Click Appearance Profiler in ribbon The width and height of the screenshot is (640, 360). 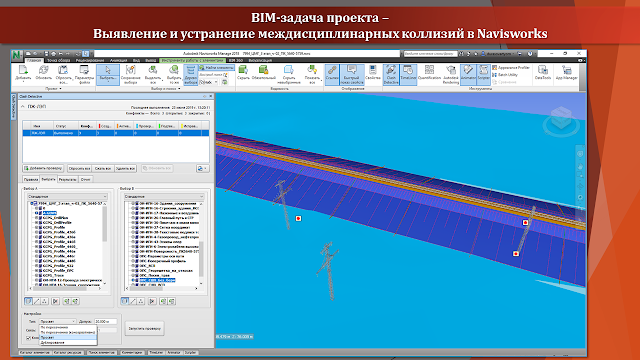pyautogui.click(x=511, y=68)
